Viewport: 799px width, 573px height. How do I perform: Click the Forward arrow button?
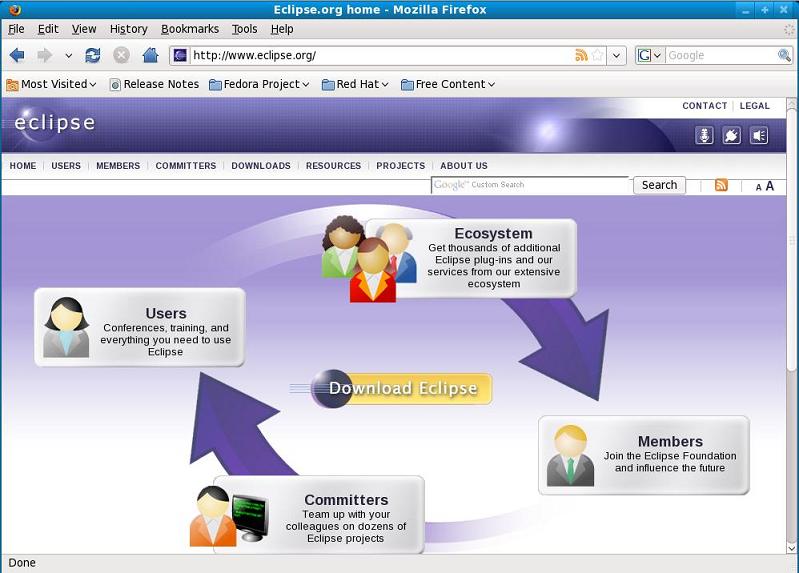(x=45, y=55)
